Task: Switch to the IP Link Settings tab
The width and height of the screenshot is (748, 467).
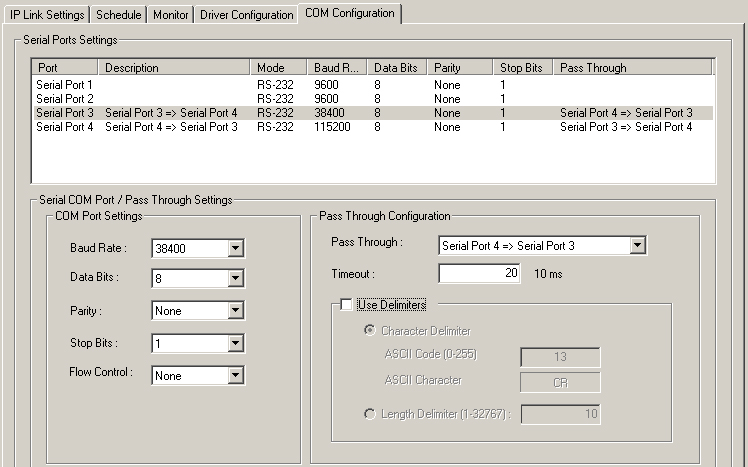Action: [x=47, y=15]
